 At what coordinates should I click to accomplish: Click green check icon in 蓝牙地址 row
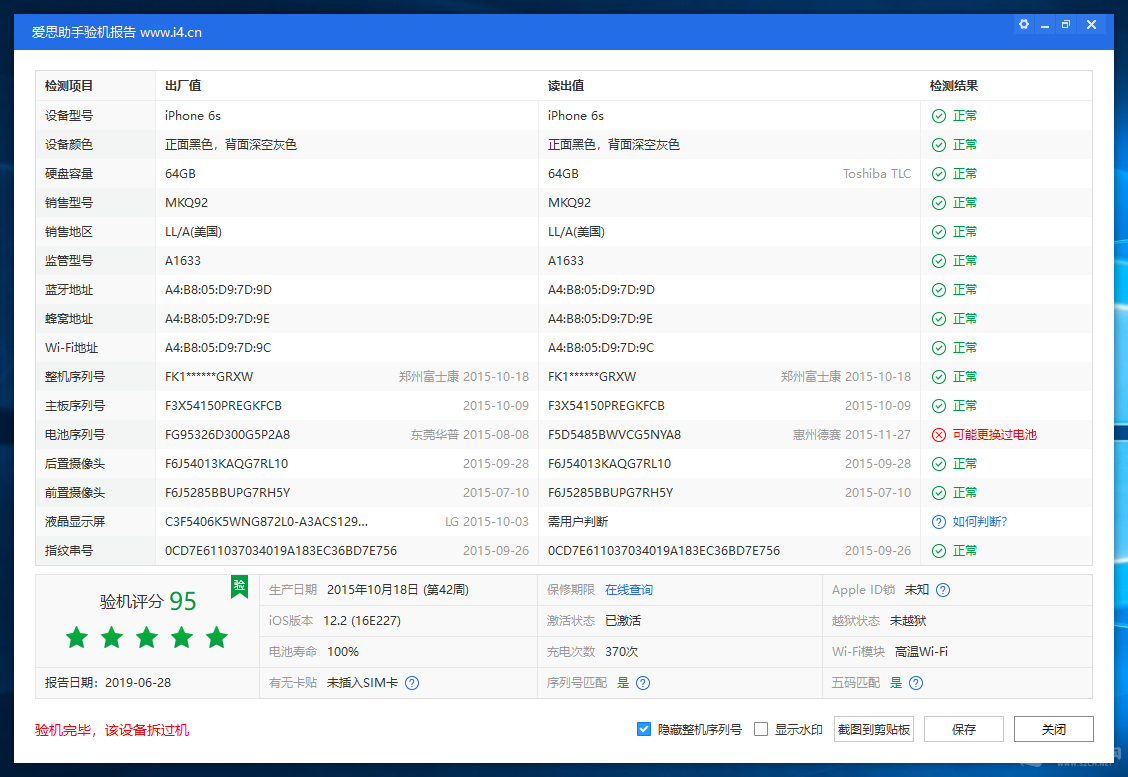[939, 290]
